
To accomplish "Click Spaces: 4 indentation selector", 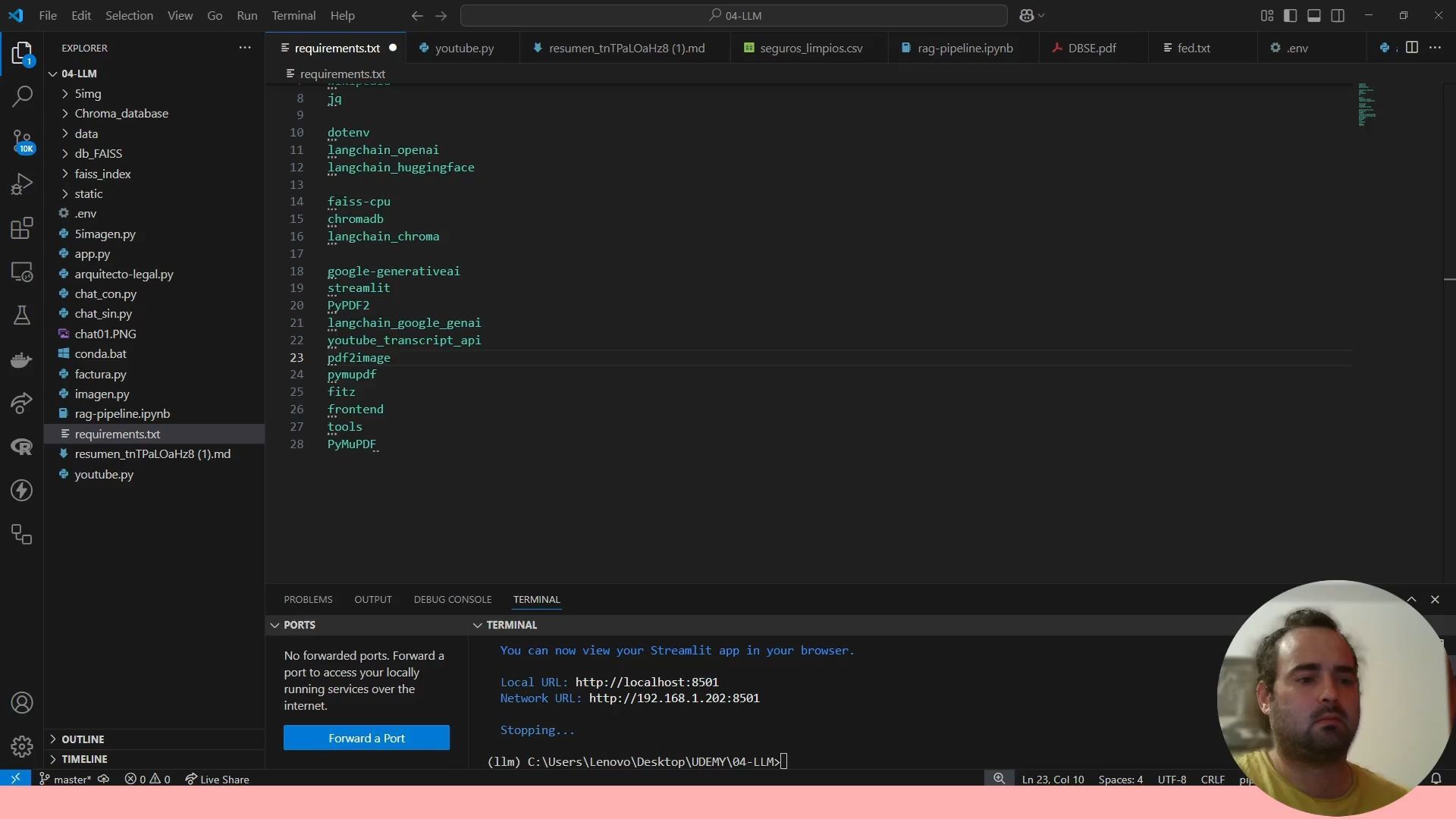I will point(1120,779).
